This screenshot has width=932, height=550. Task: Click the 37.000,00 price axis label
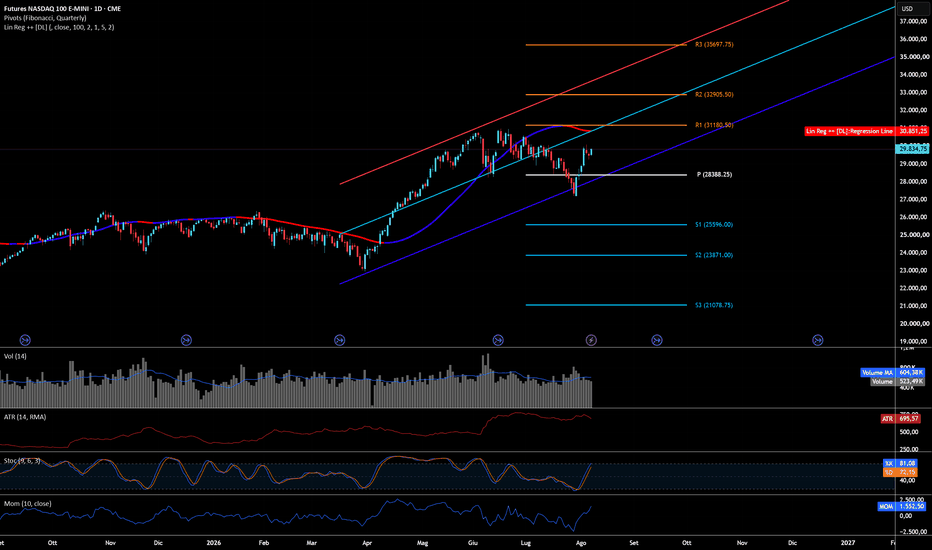(914, 21)
